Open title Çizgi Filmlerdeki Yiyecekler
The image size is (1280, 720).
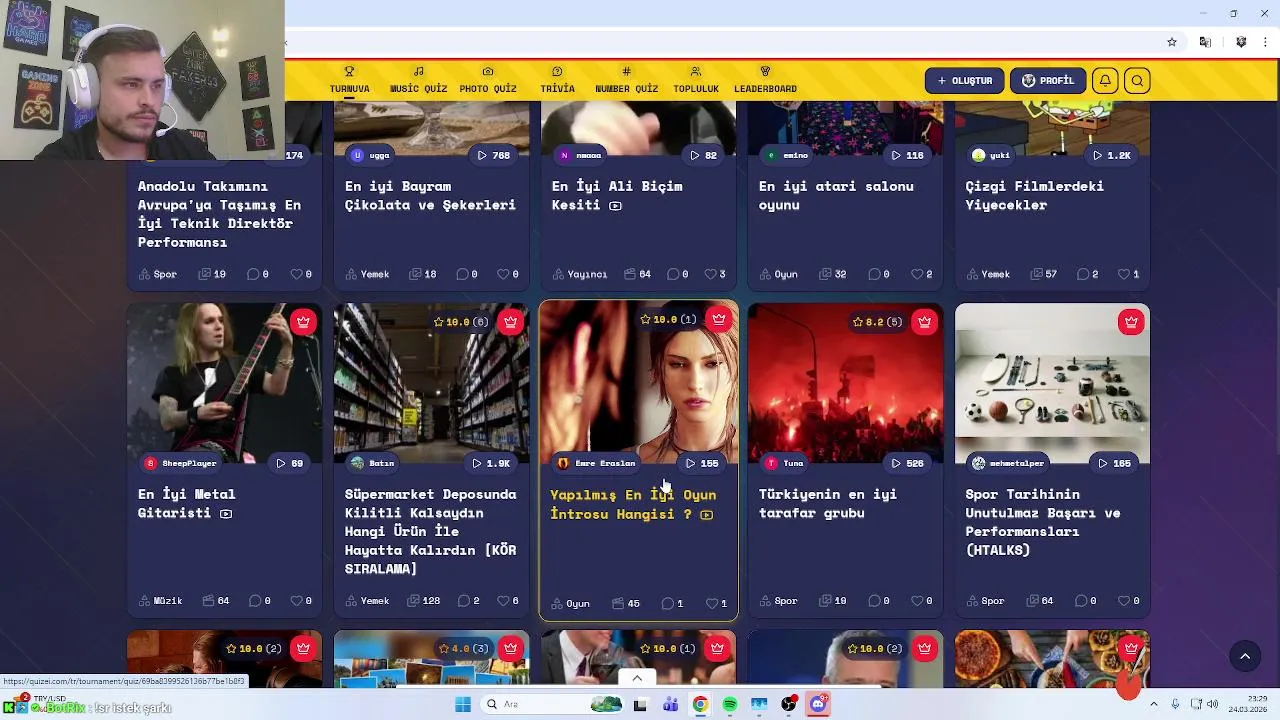point(1034,195)
